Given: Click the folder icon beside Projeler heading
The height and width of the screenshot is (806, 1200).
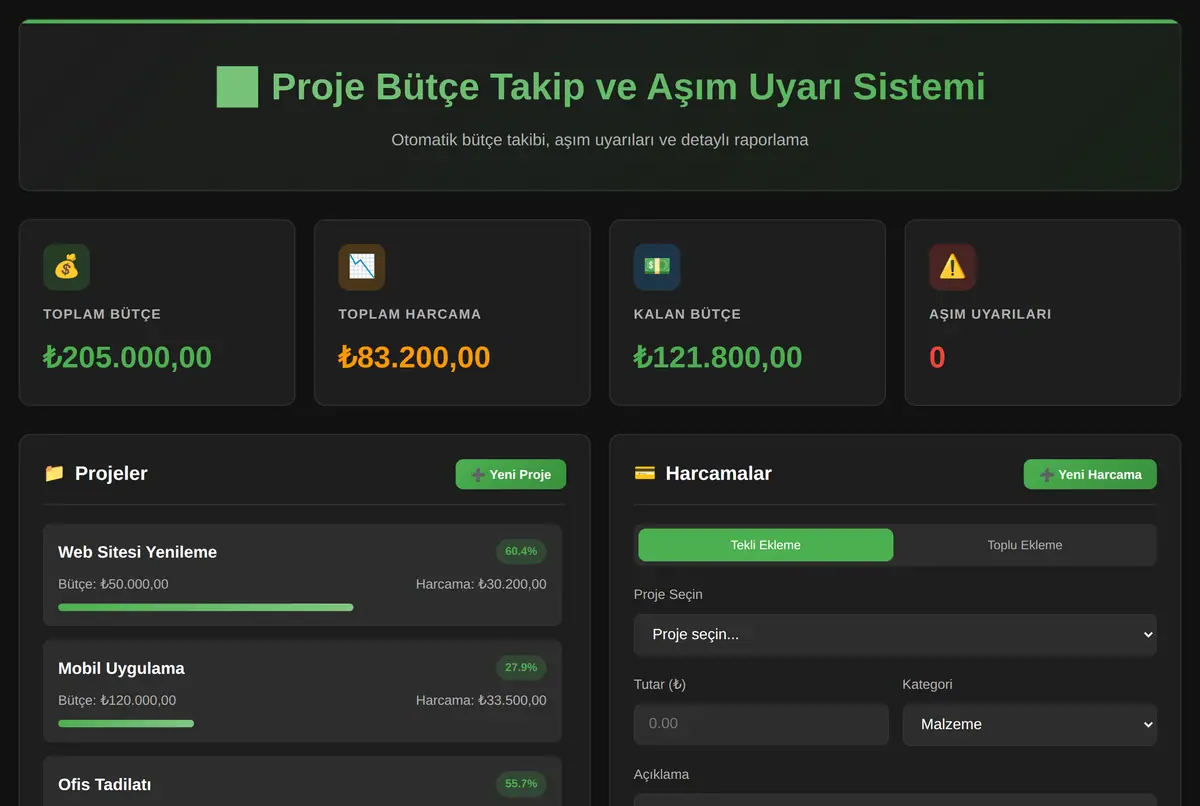Looking at the screenshot, I should point(54,473).
